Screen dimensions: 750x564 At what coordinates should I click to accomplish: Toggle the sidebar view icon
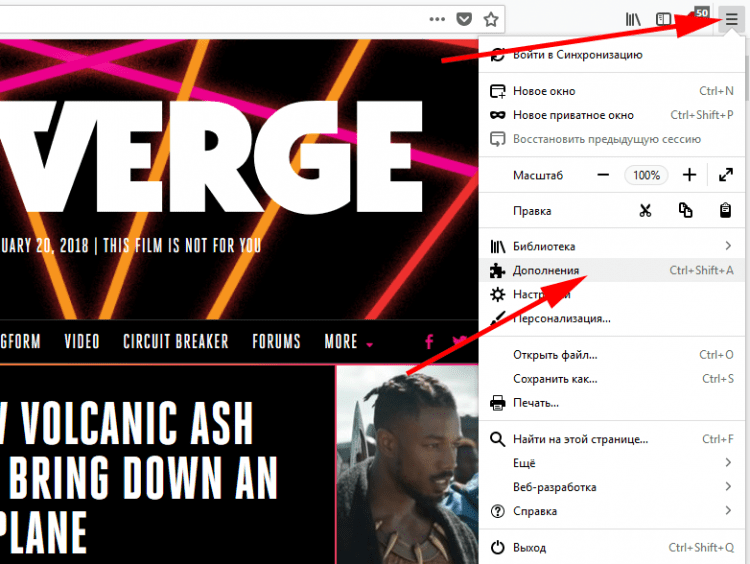[663, 19]
